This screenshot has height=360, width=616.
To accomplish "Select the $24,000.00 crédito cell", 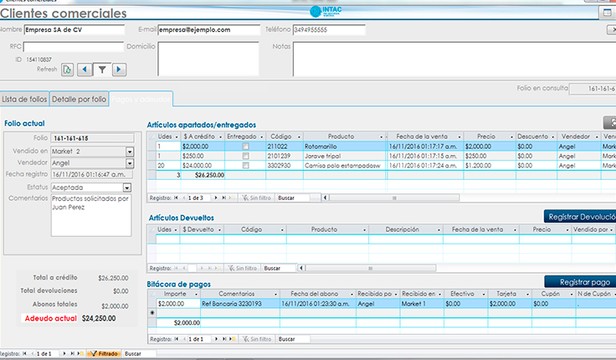I will (x=203, y=165).
